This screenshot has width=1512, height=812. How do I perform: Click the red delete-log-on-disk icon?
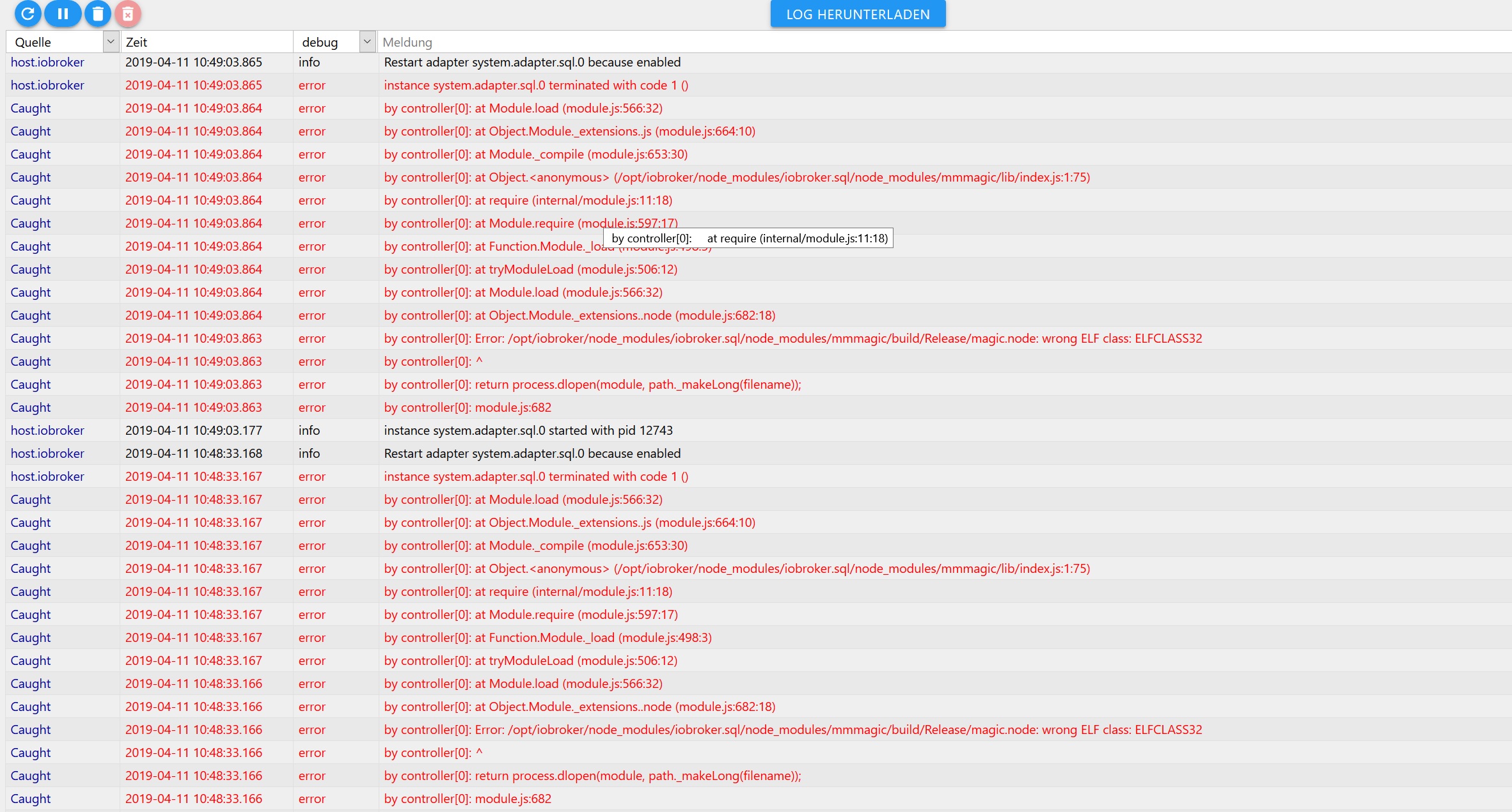click(128, 13)
